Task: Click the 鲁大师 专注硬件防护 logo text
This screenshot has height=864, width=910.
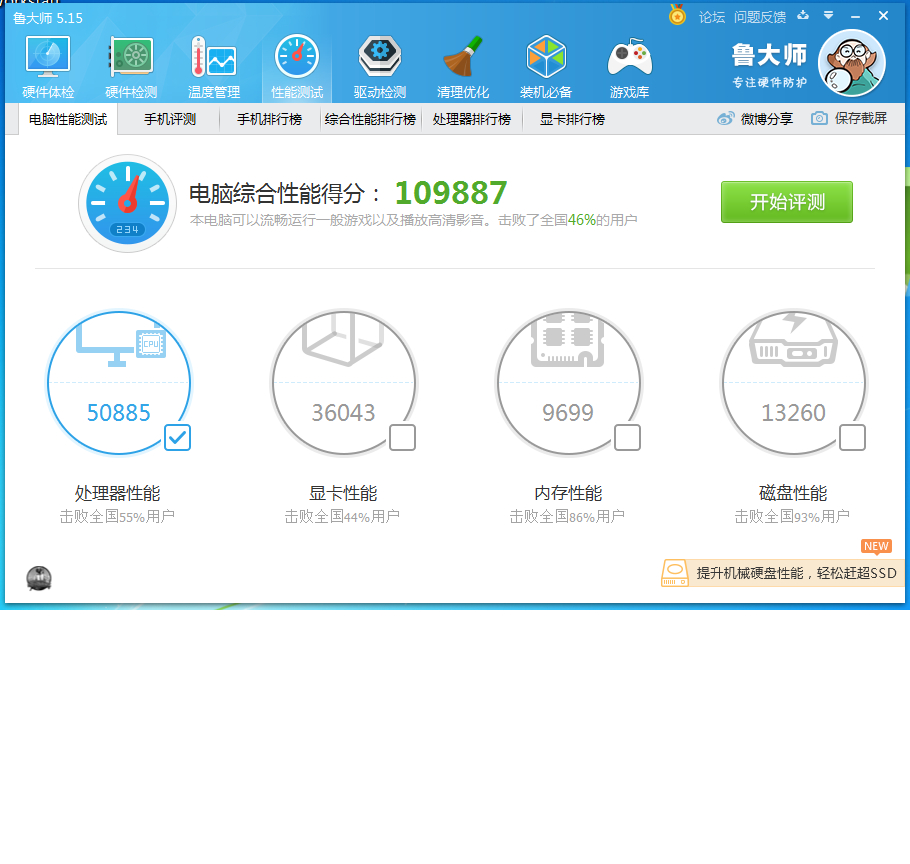Action: 769,66
